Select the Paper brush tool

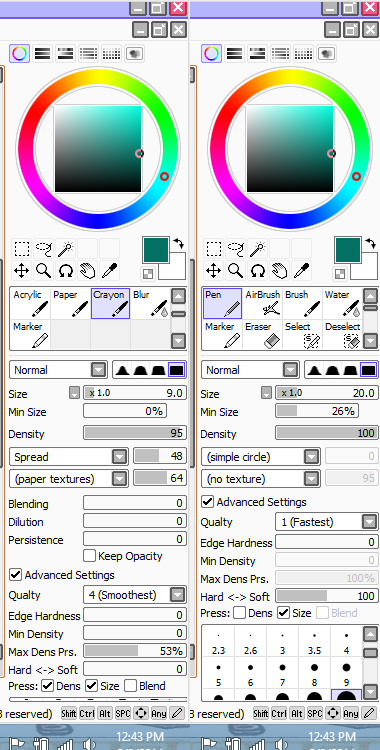[x=70, y=303]
